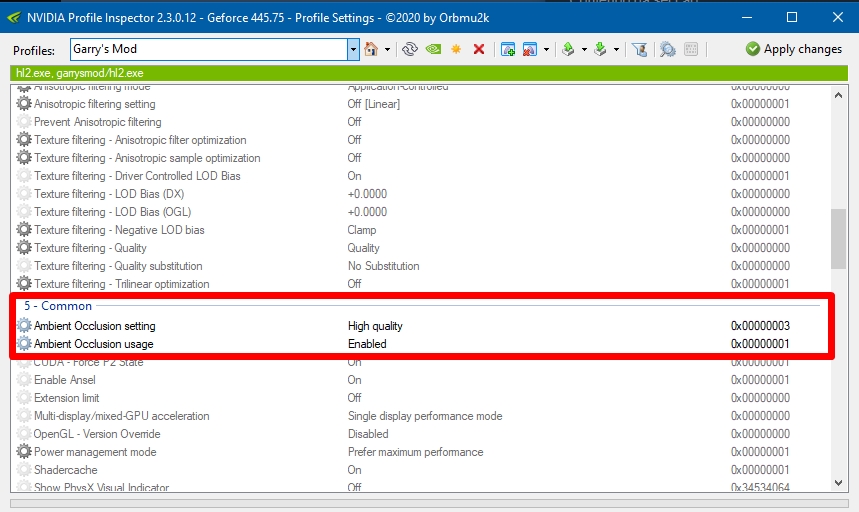Click the settings list scroll-down arrow
Viewport: 859px width, 512px height.
838,483
